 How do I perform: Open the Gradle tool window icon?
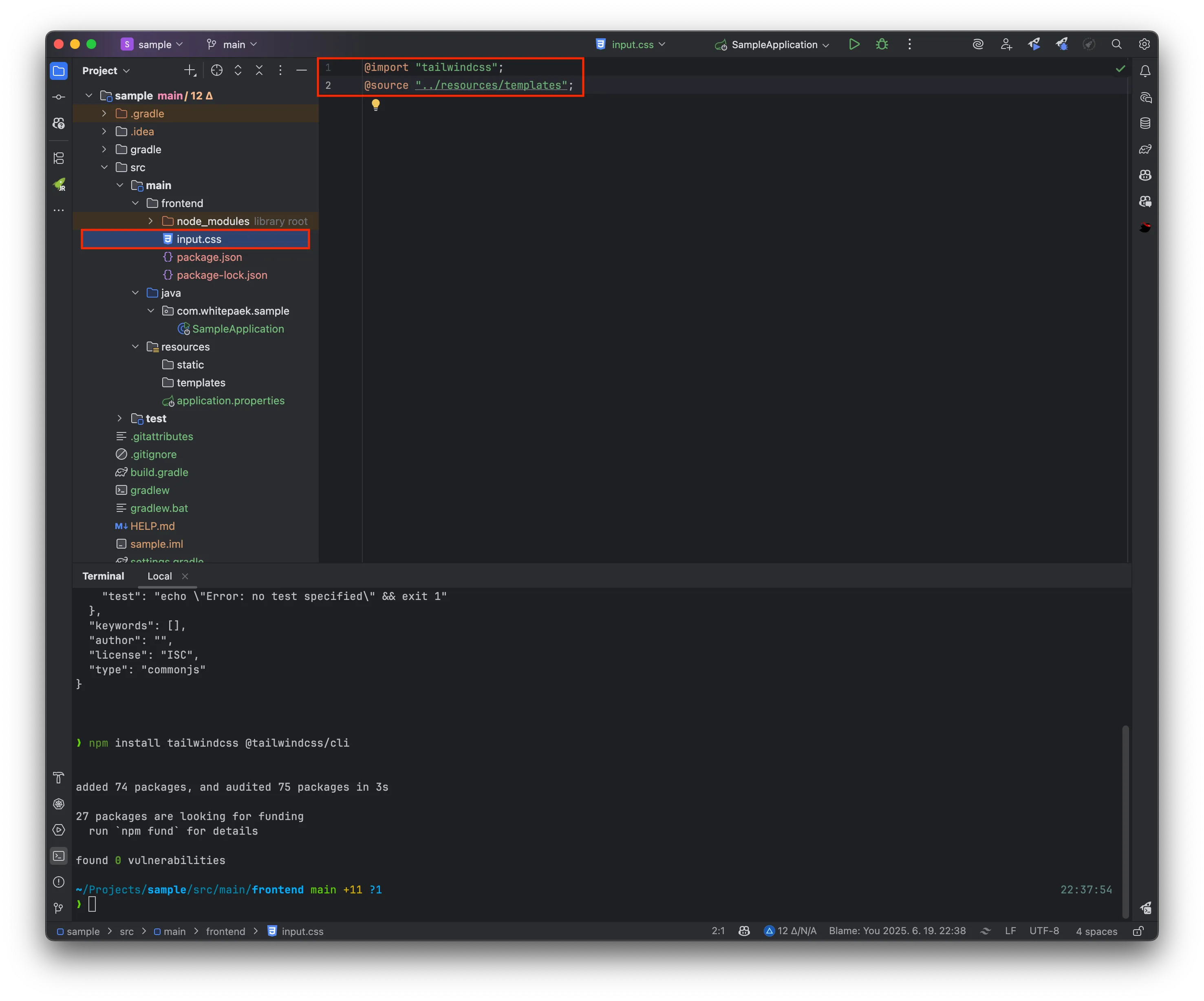[x=1145, y=150]
